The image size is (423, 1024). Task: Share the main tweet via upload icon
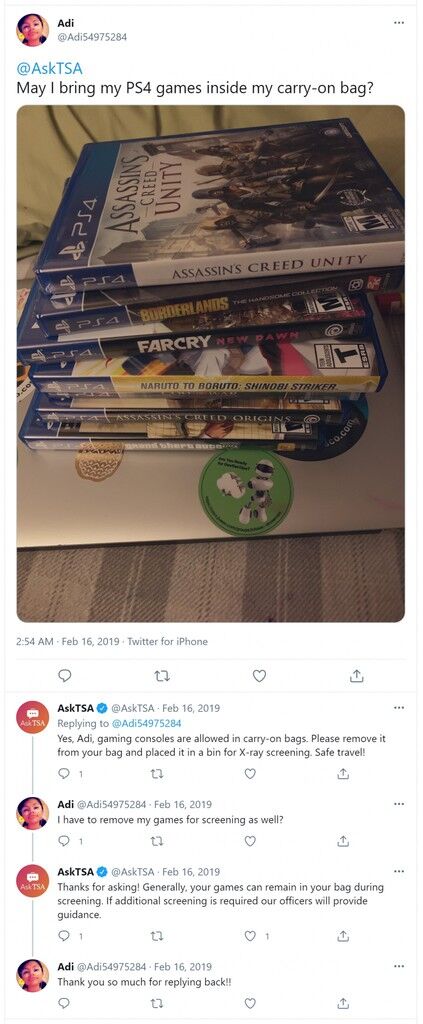pos(356,676)
